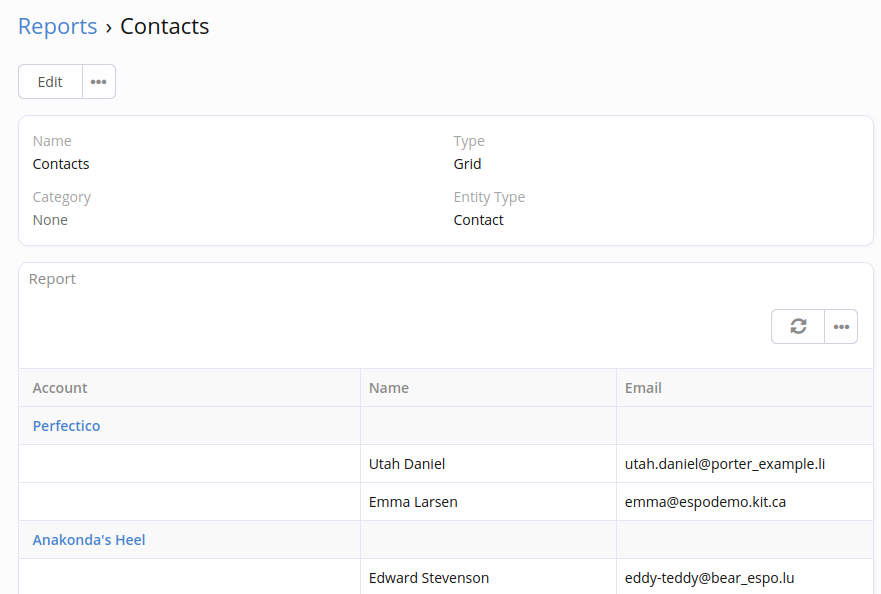Open the Anakonda's Heel account link
The image size is (881, 594).
(89, 540)
